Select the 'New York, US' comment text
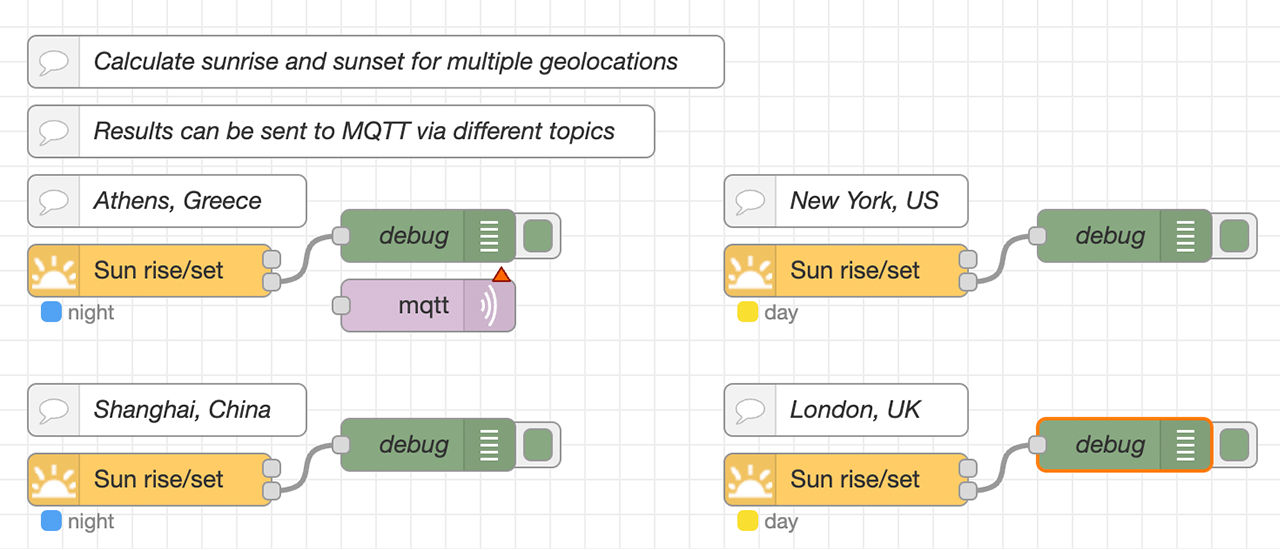This screenshot has width=1280, height=550. [x=865, y=201]
